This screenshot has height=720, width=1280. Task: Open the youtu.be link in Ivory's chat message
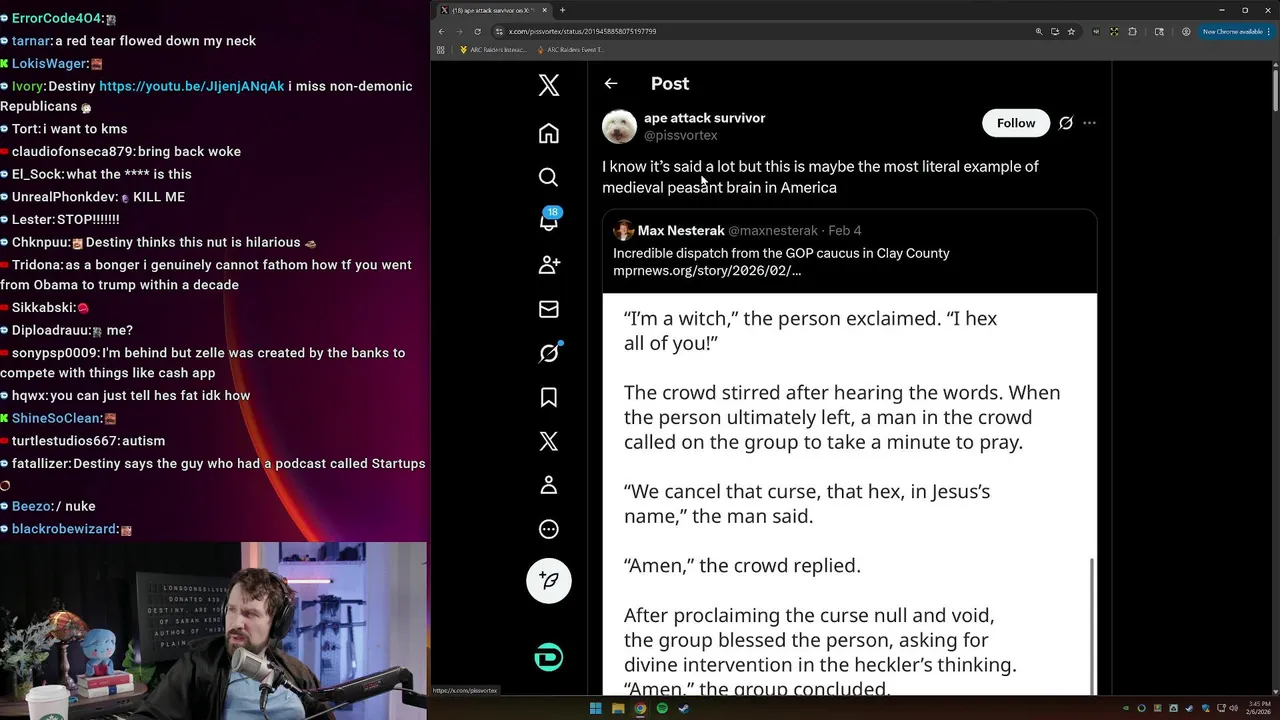tap(191, 86)
